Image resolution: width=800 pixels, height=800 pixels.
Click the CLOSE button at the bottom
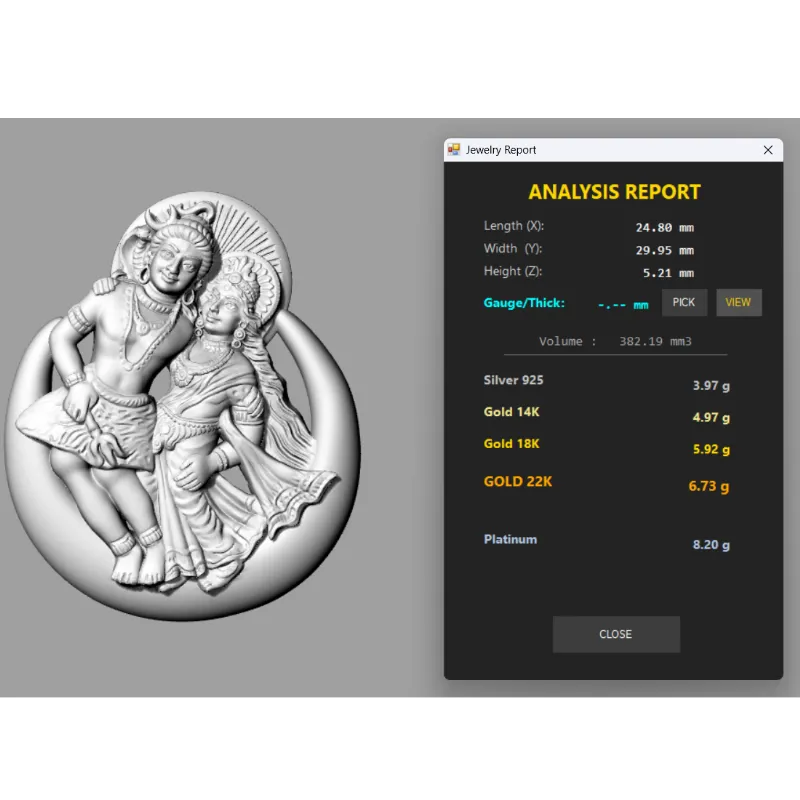616,634
